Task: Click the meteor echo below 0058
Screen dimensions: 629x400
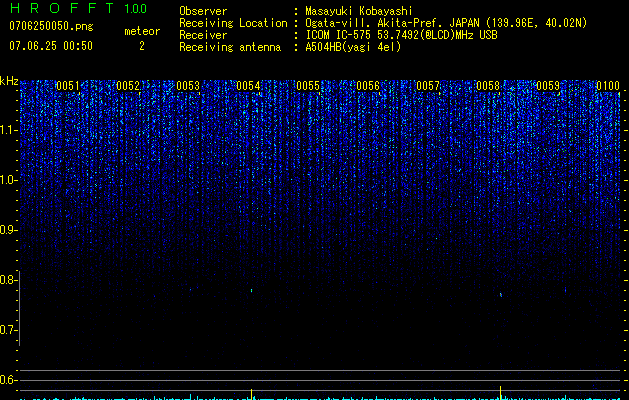Action: [x=501, y=295]
